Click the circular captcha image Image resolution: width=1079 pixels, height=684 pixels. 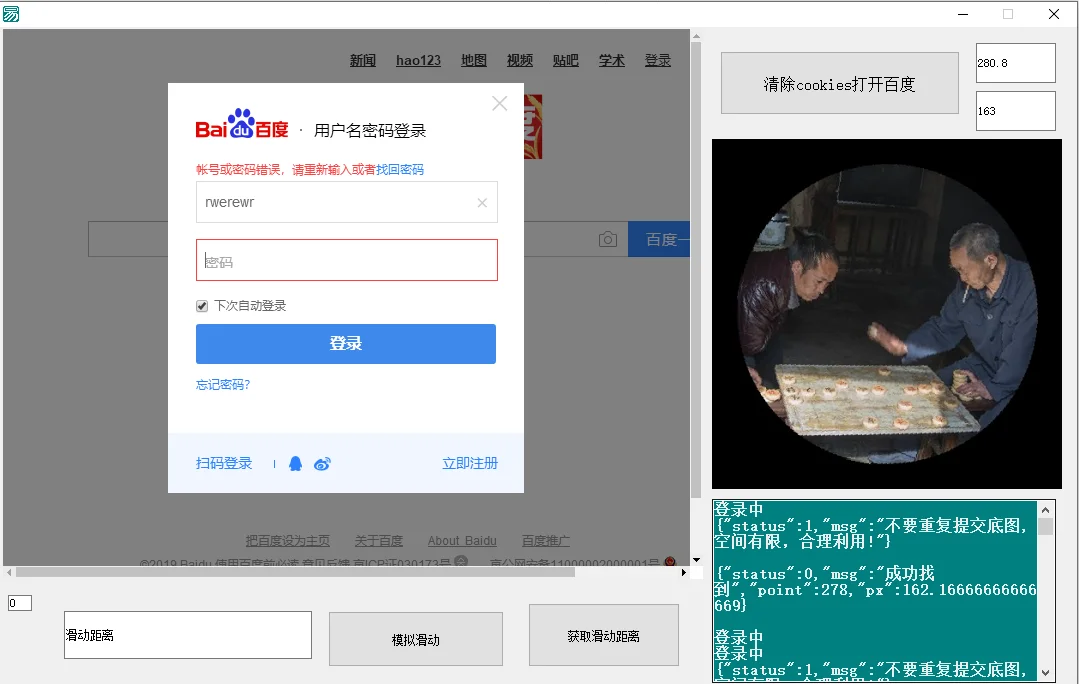[x=887, y=314]
